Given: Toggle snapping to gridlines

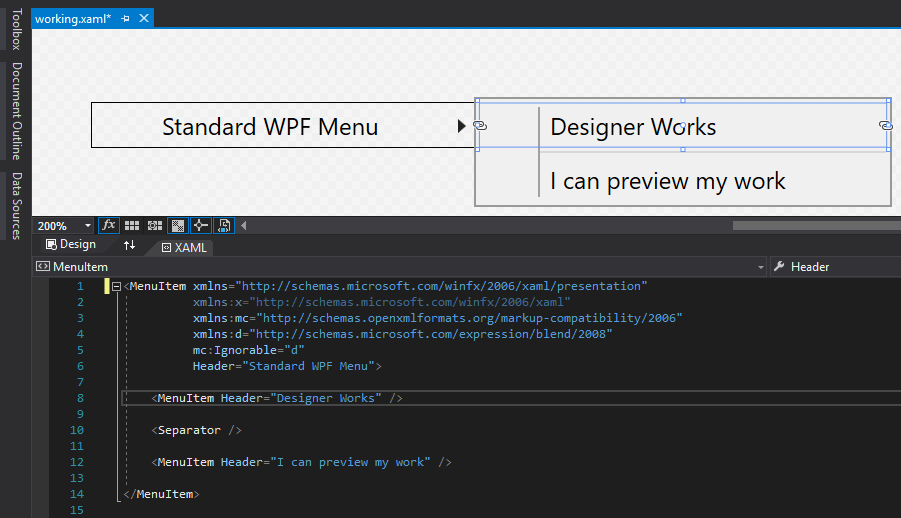Looking at the screenshot, I should coord(155,225).
